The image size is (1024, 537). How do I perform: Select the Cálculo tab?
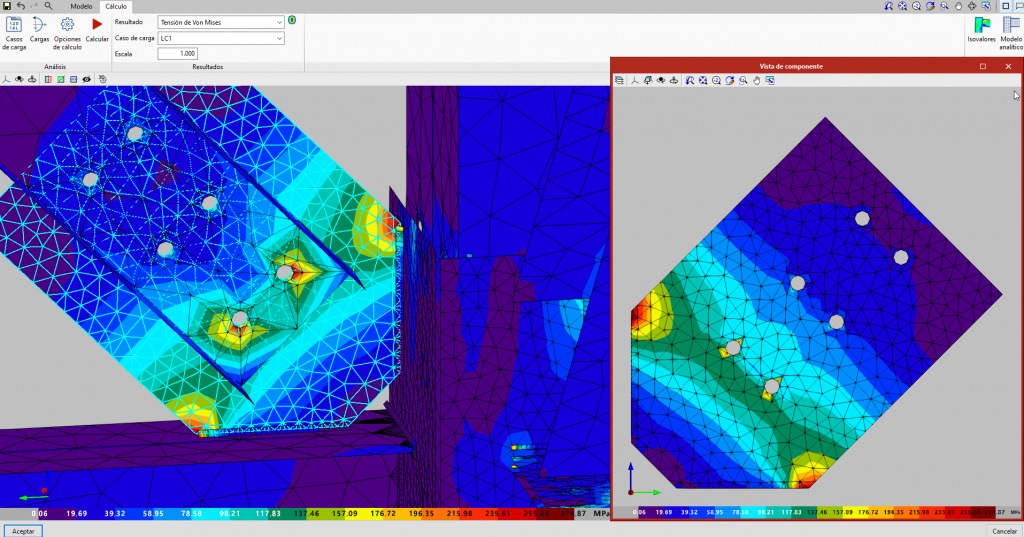[116, 6]
